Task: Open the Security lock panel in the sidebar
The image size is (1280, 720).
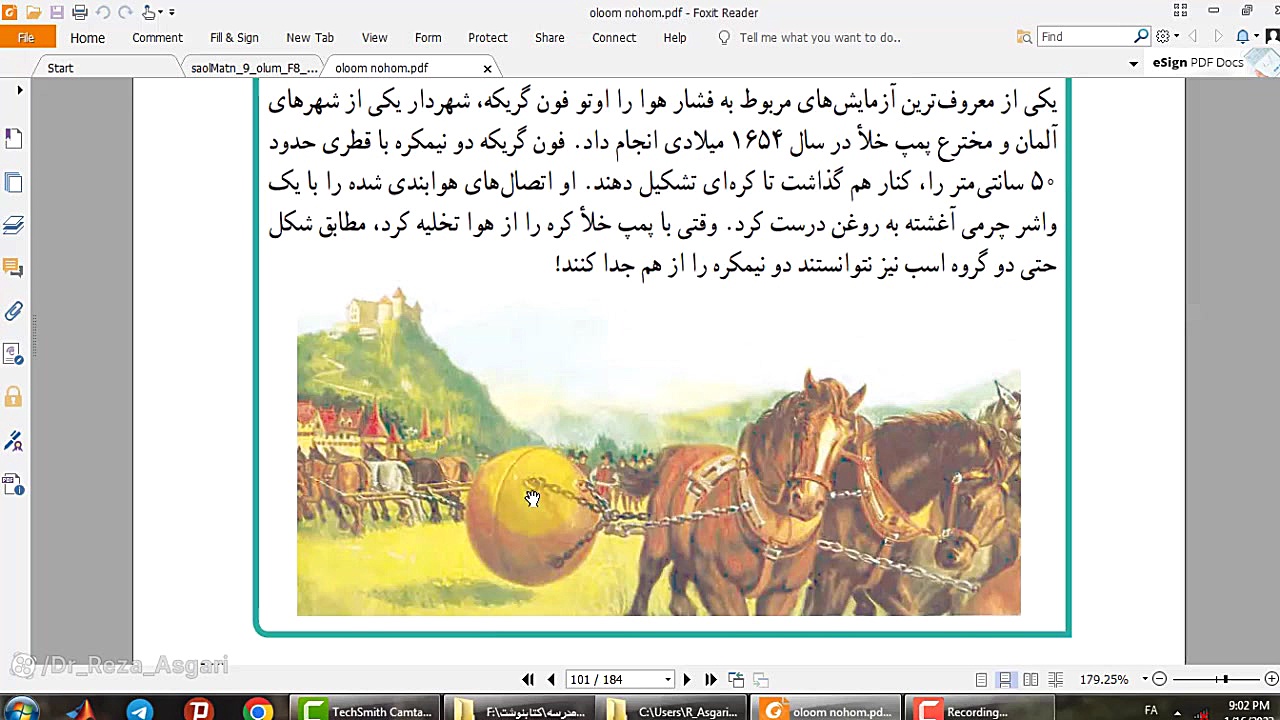Action: pyautogui.click(x=14, y=398)
